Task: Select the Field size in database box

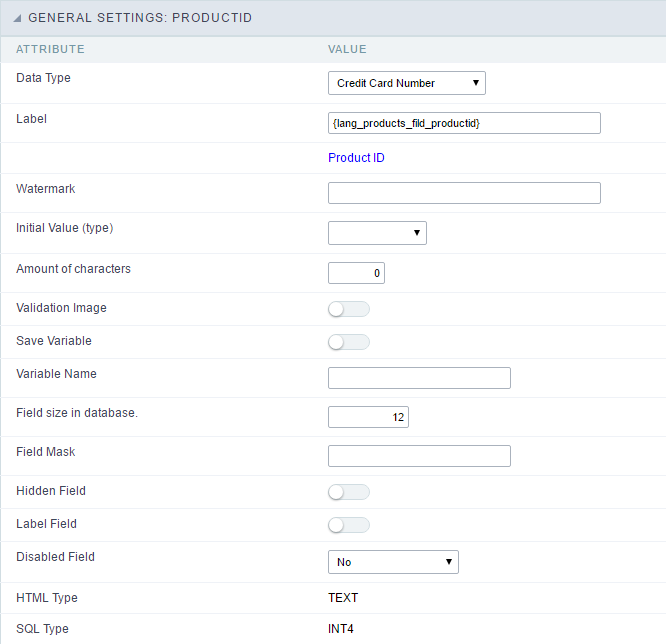Action: (368, 417)
